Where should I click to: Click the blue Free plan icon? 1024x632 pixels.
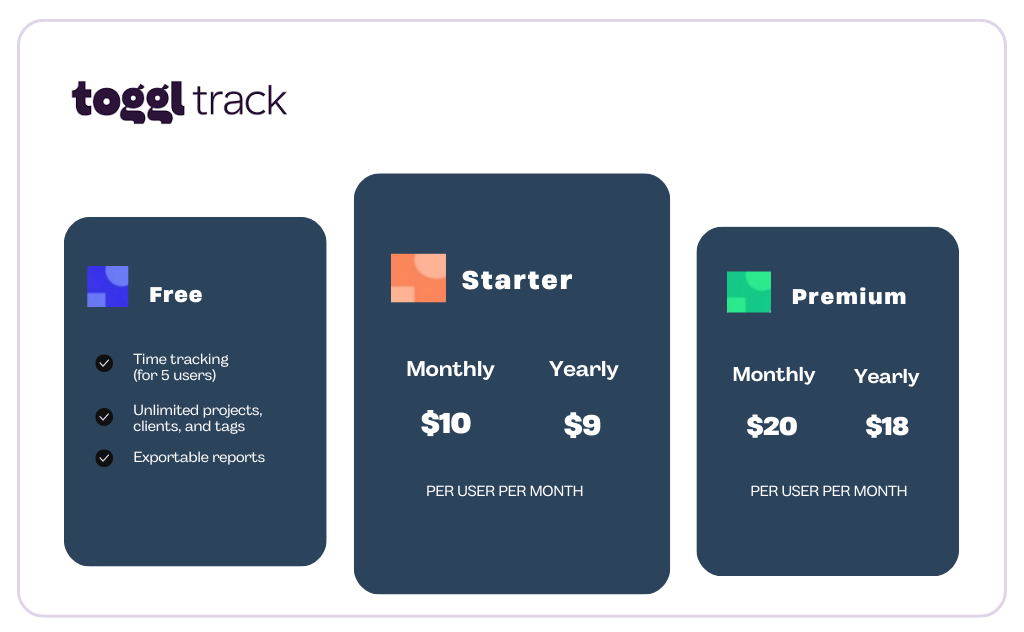(x=108, y=286)
